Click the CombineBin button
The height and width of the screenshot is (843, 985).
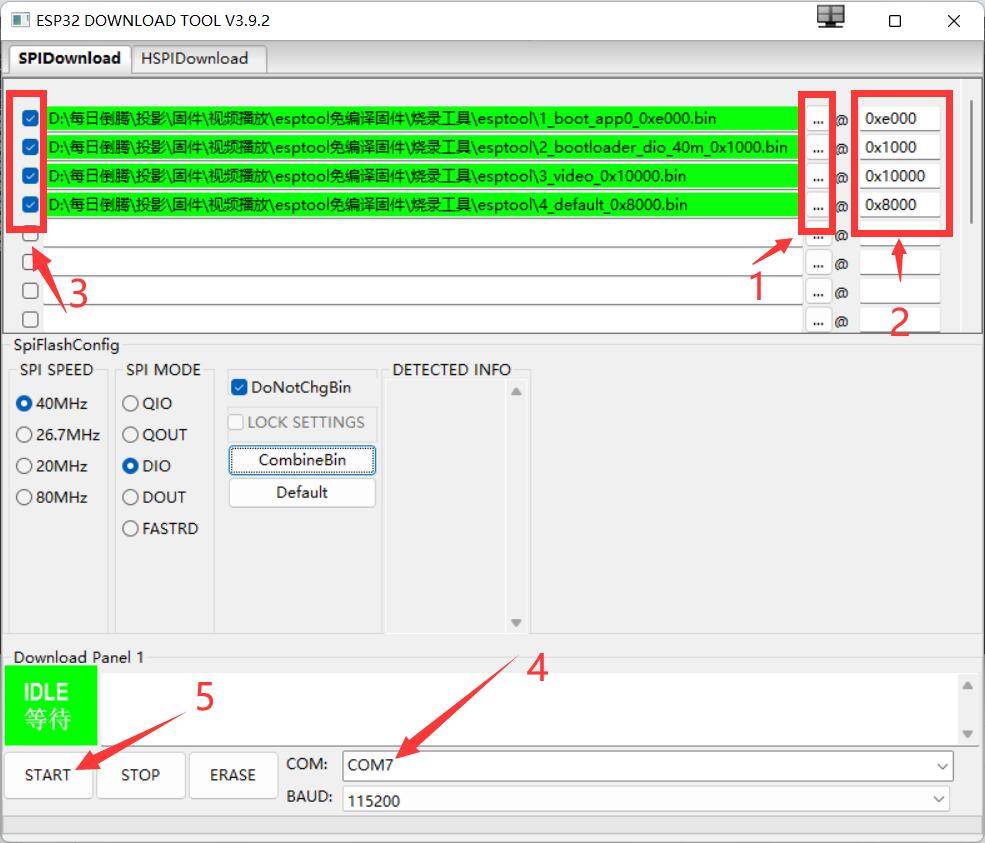click(302, 460)
